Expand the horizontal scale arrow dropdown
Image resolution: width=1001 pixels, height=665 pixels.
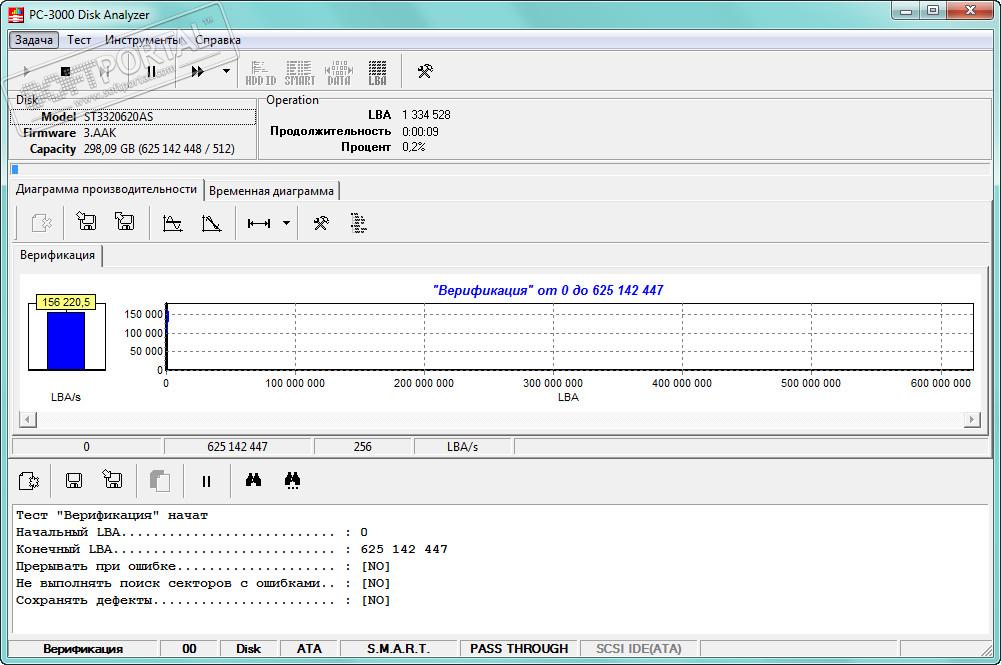click(286, 223)
